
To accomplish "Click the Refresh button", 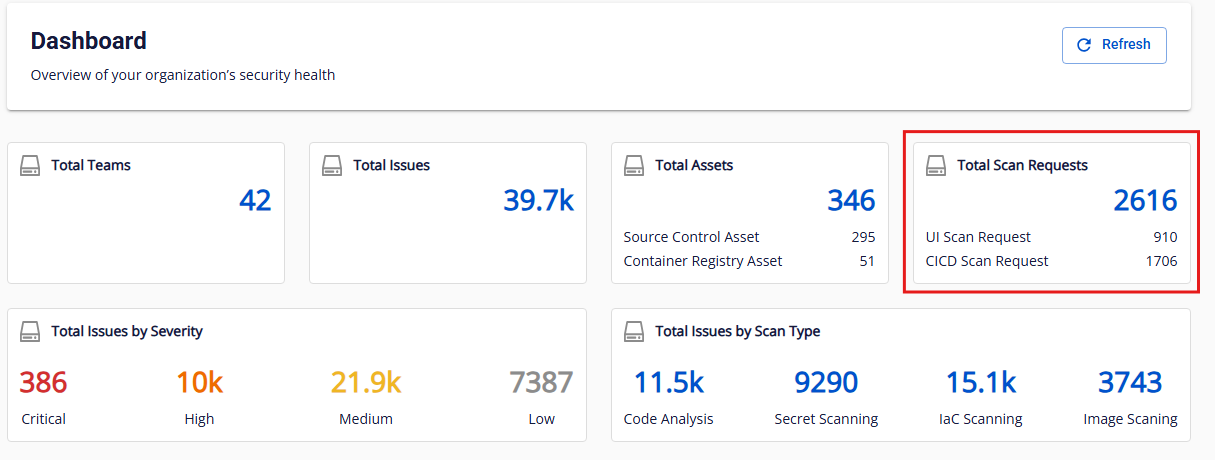I will [1114, 45].
